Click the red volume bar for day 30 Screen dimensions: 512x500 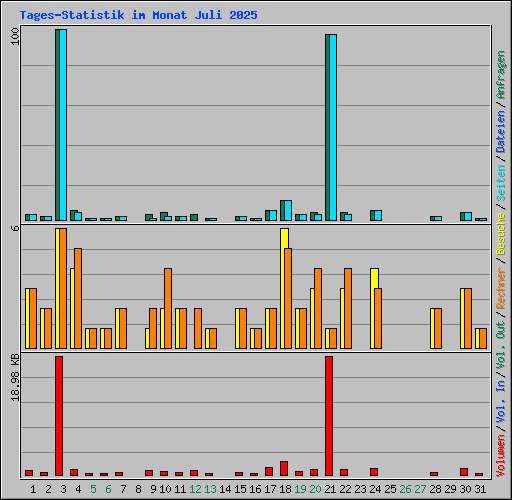(464, 472)
